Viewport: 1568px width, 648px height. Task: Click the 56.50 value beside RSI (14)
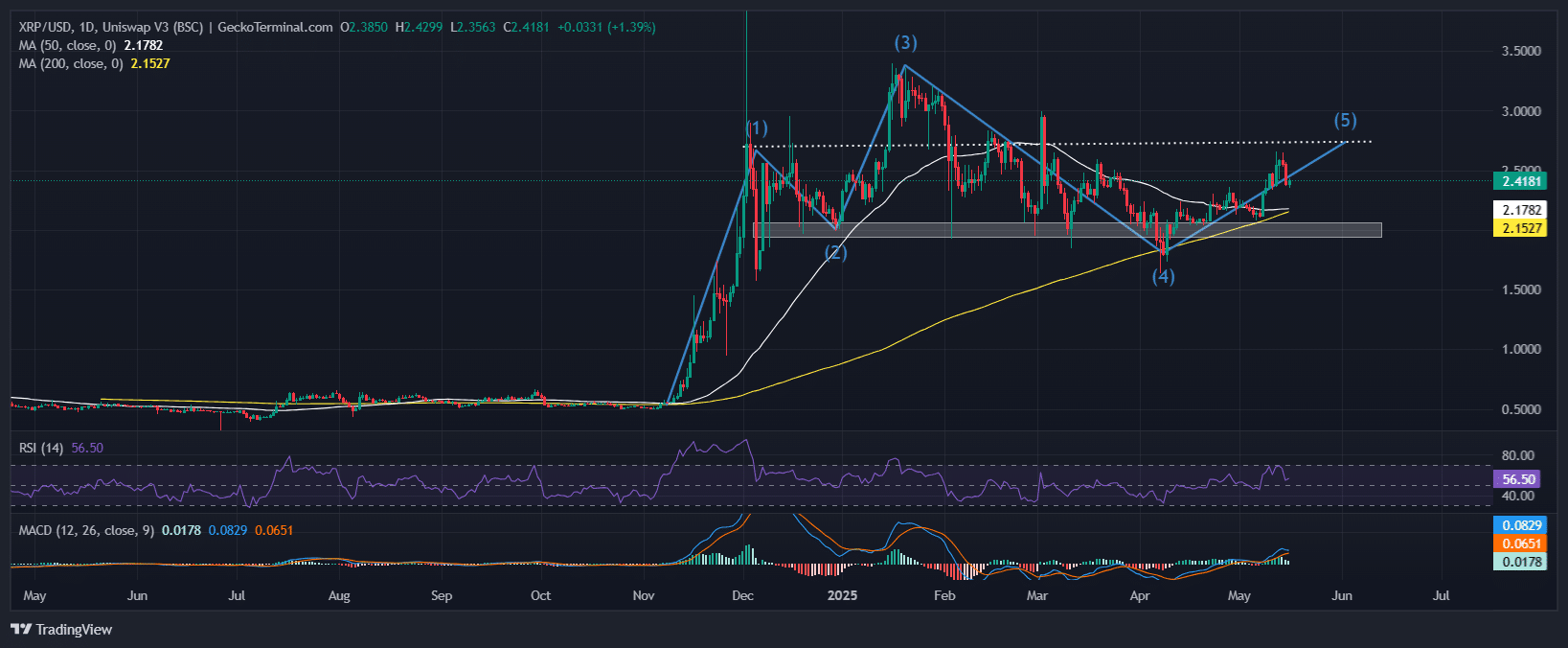[87, 448]
